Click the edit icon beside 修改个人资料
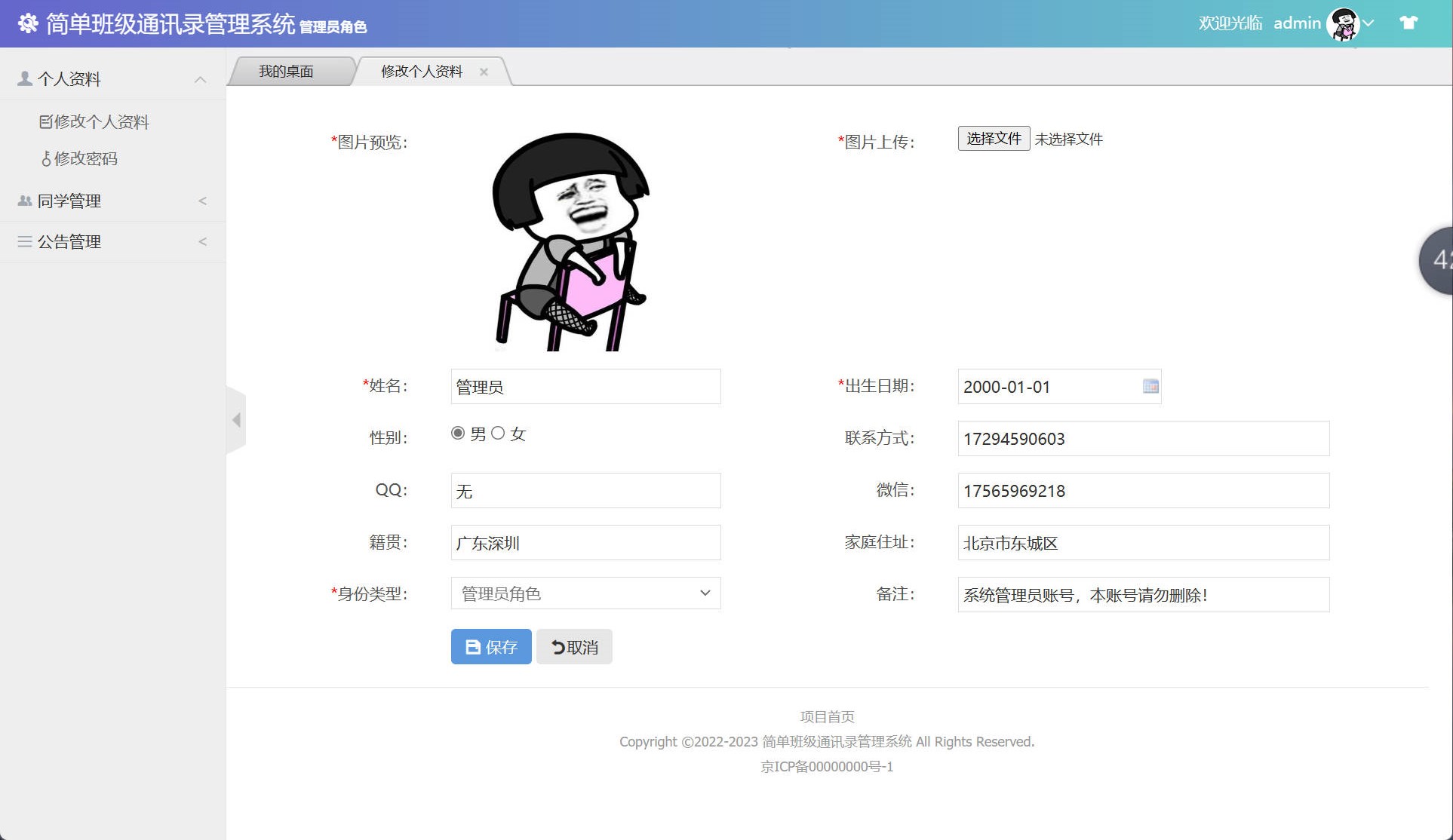 45,121
